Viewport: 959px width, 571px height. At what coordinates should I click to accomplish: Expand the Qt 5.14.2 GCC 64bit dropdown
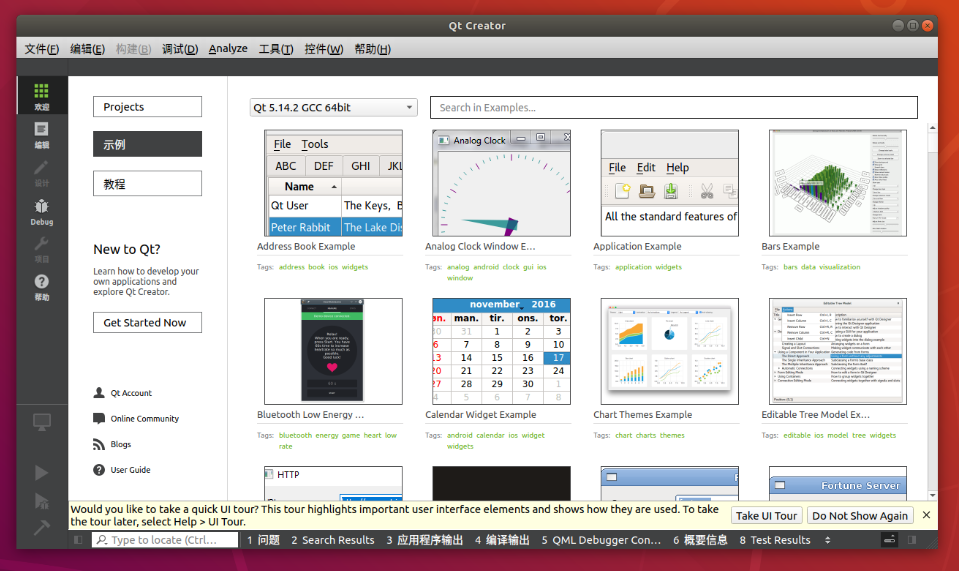tap(333, 108)
